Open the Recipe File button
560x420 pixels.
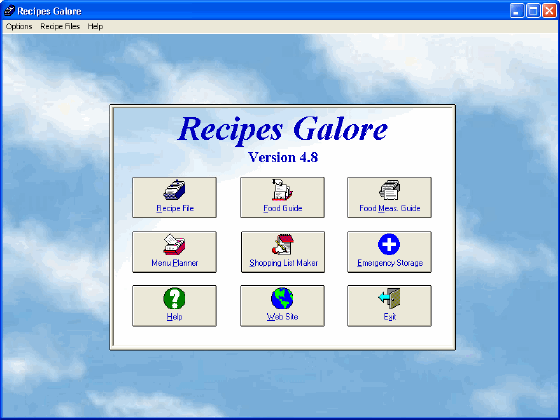tap(174, 198)
